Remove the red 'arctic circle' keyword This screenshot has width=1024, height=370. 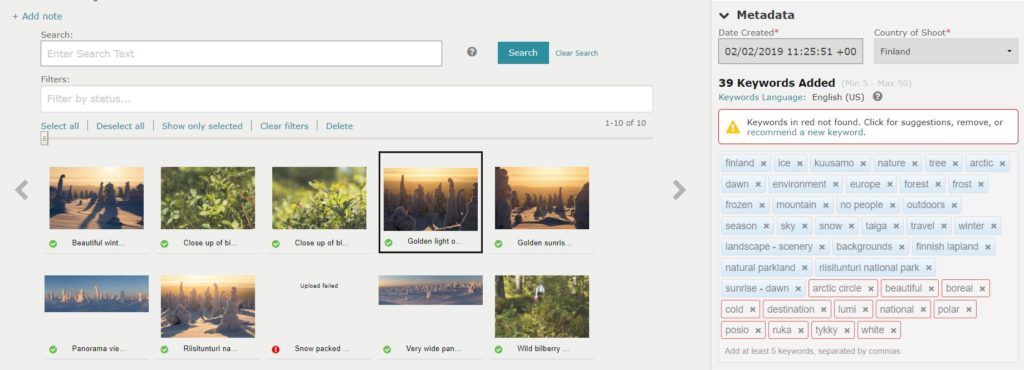(871, 288)
